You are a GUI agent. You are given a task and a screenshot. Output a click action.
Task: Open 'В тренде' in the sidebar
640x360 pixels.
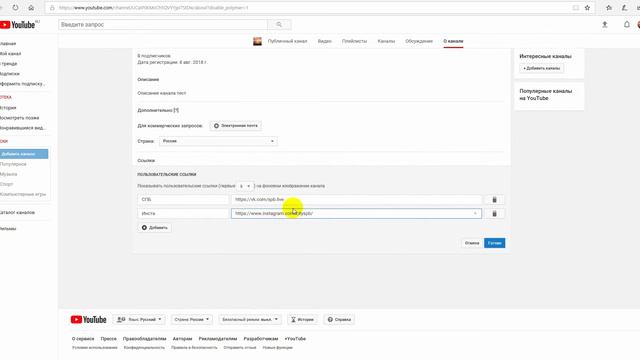point(9,64)
